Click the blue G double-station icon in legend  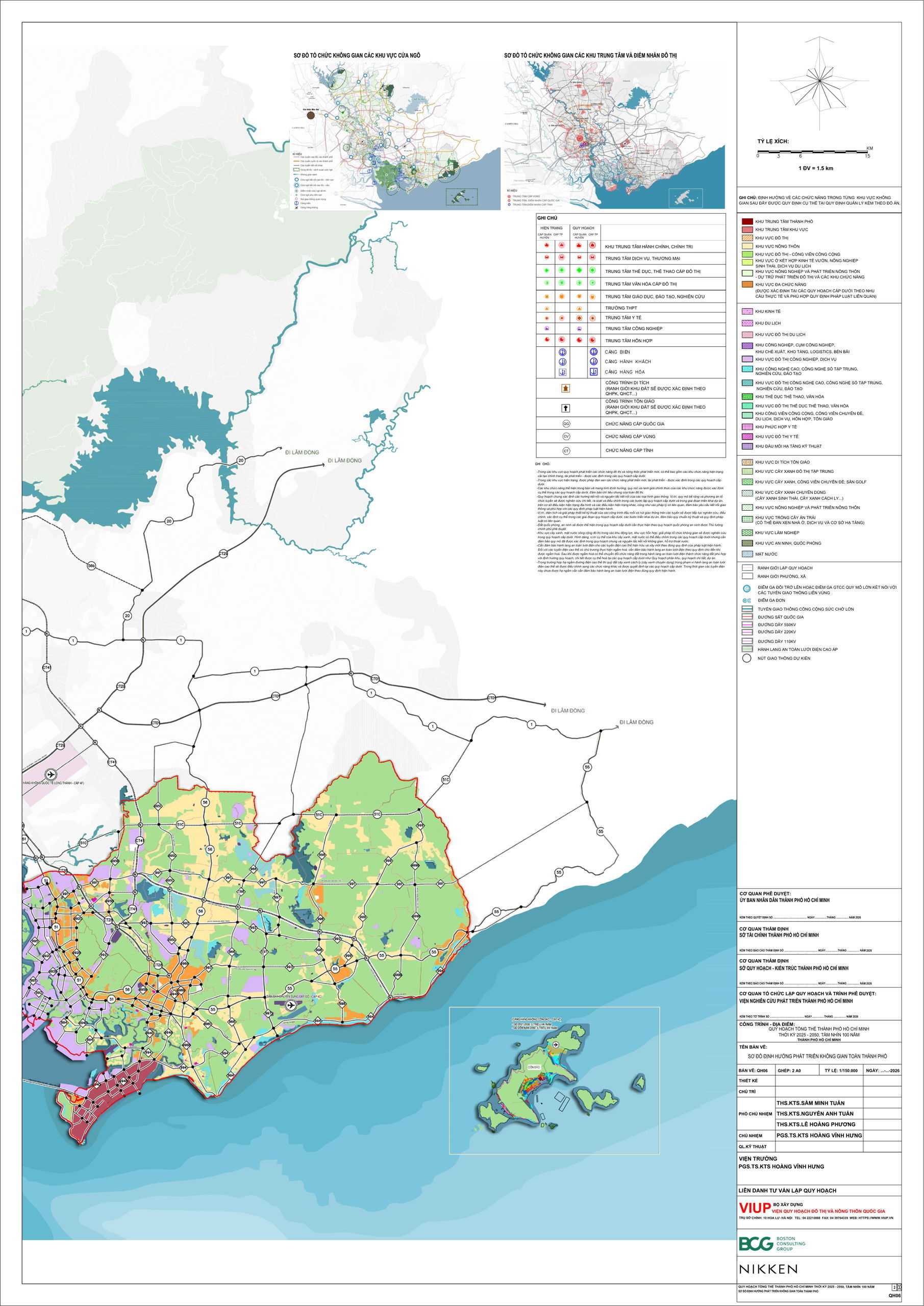pyautogui.click(x=747, y=589)
